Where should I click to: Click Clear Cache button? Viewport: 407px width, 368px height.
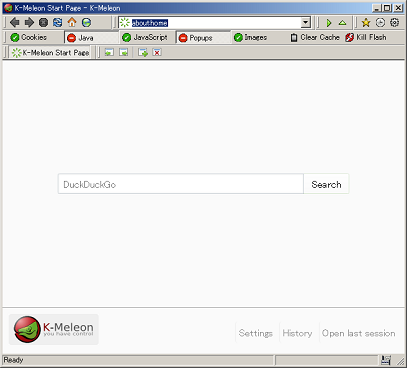click(x=315, y=37)
